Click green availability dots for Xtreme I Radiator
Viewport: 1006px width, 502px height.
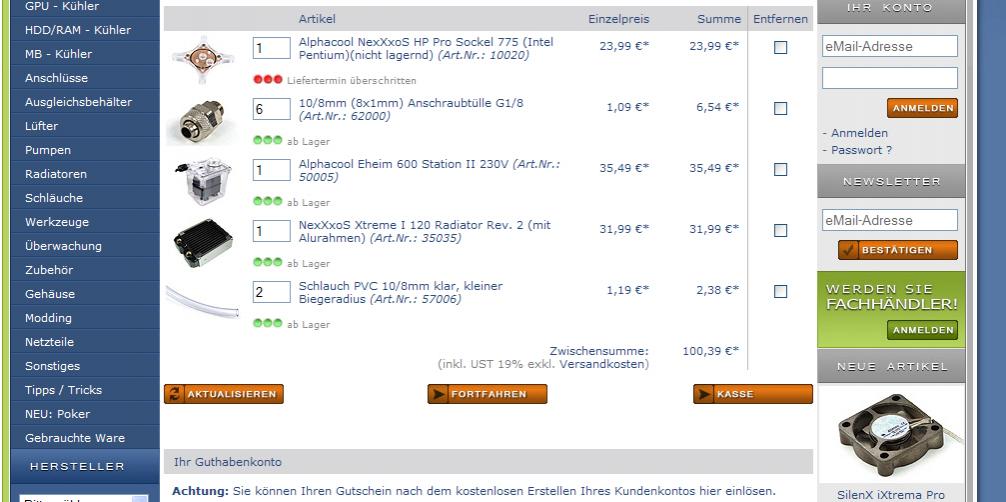(x=268, y=263)
